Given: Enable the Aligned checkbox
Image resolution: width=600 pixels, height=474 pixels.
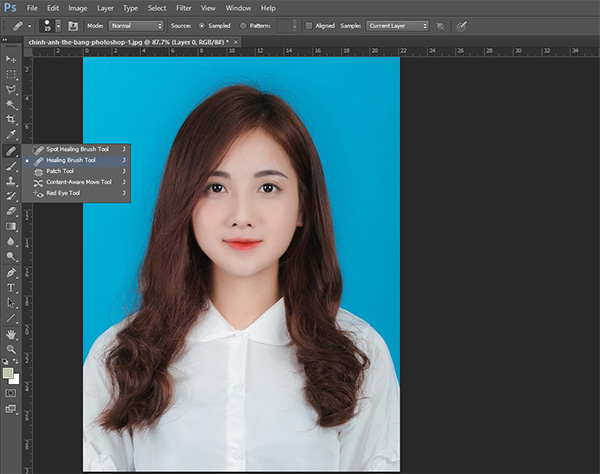Looking at the screenshot, I should (308, 25).
